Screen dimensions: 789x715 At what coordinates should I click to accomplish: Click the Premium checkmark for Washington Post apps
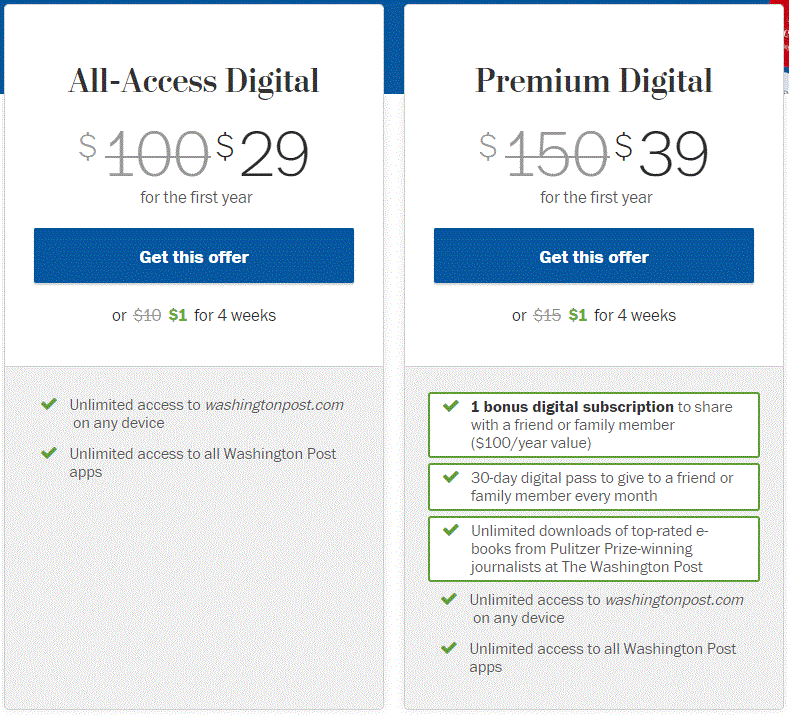click(x=449, y=648)
